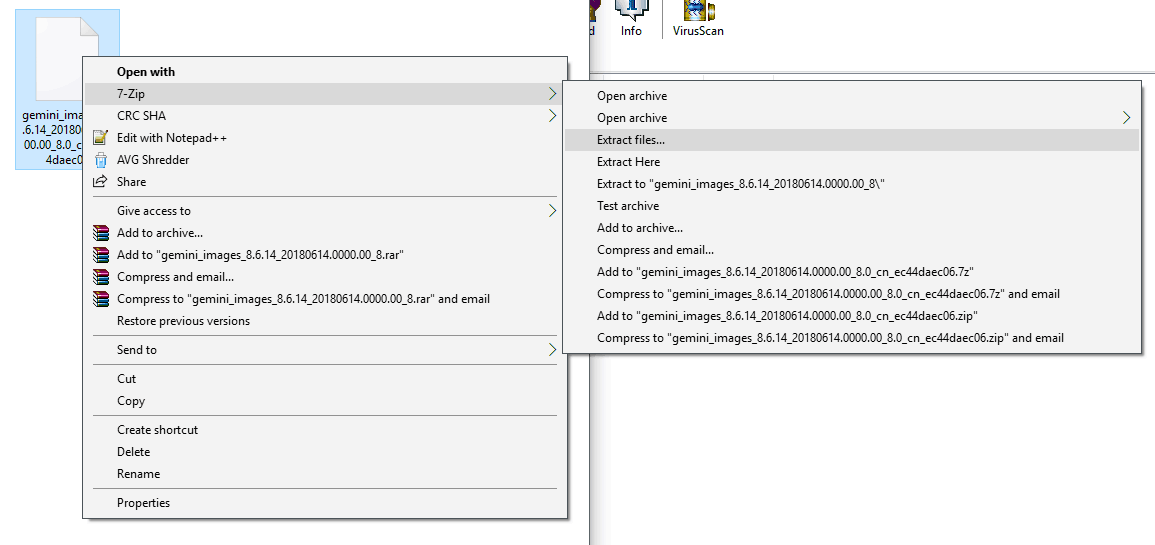
Task: Choose the second Open archive entry with arrow
Action: point(852,118)
